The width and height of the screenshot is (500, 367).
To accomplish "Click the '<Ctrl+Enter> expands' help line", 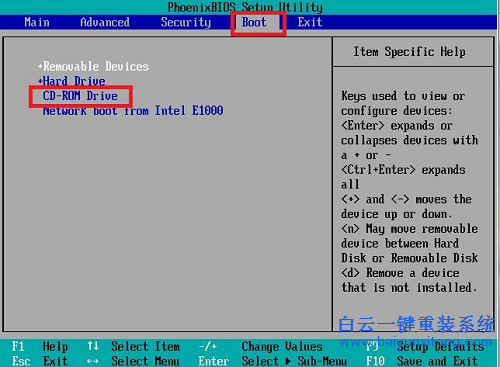I will [403, 170].
